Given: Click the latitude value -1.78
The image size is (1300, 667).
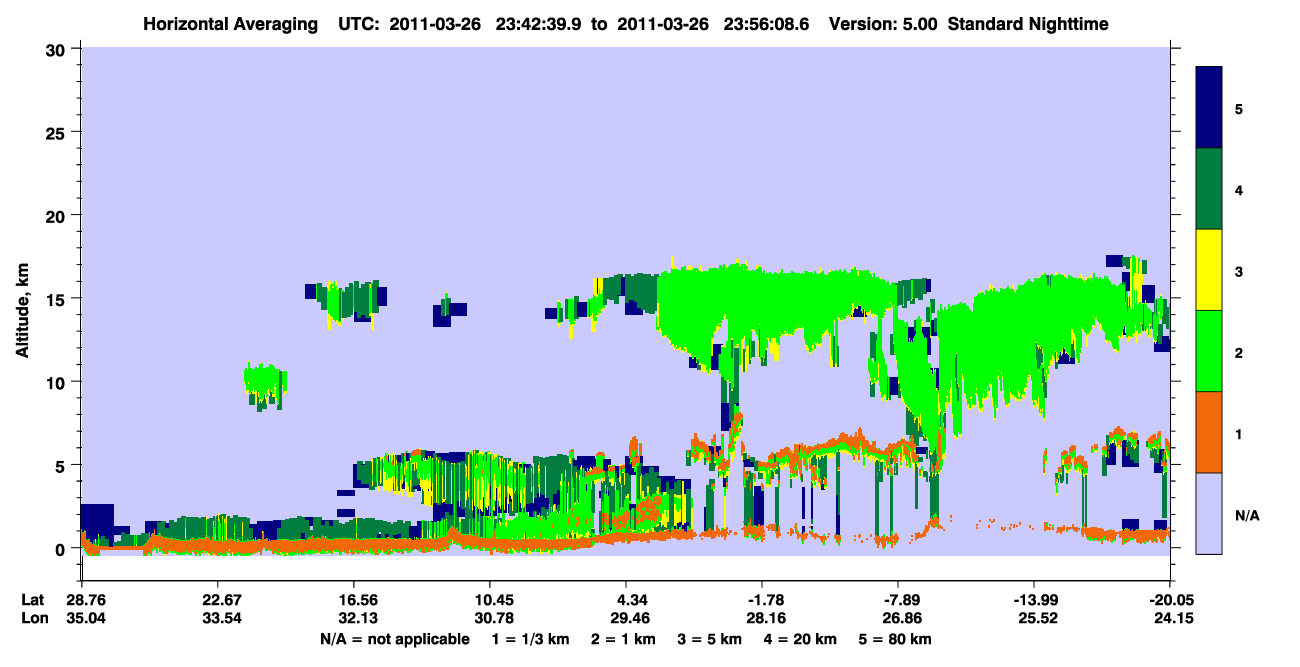Looking at the screenshot, I should [762, 600].
